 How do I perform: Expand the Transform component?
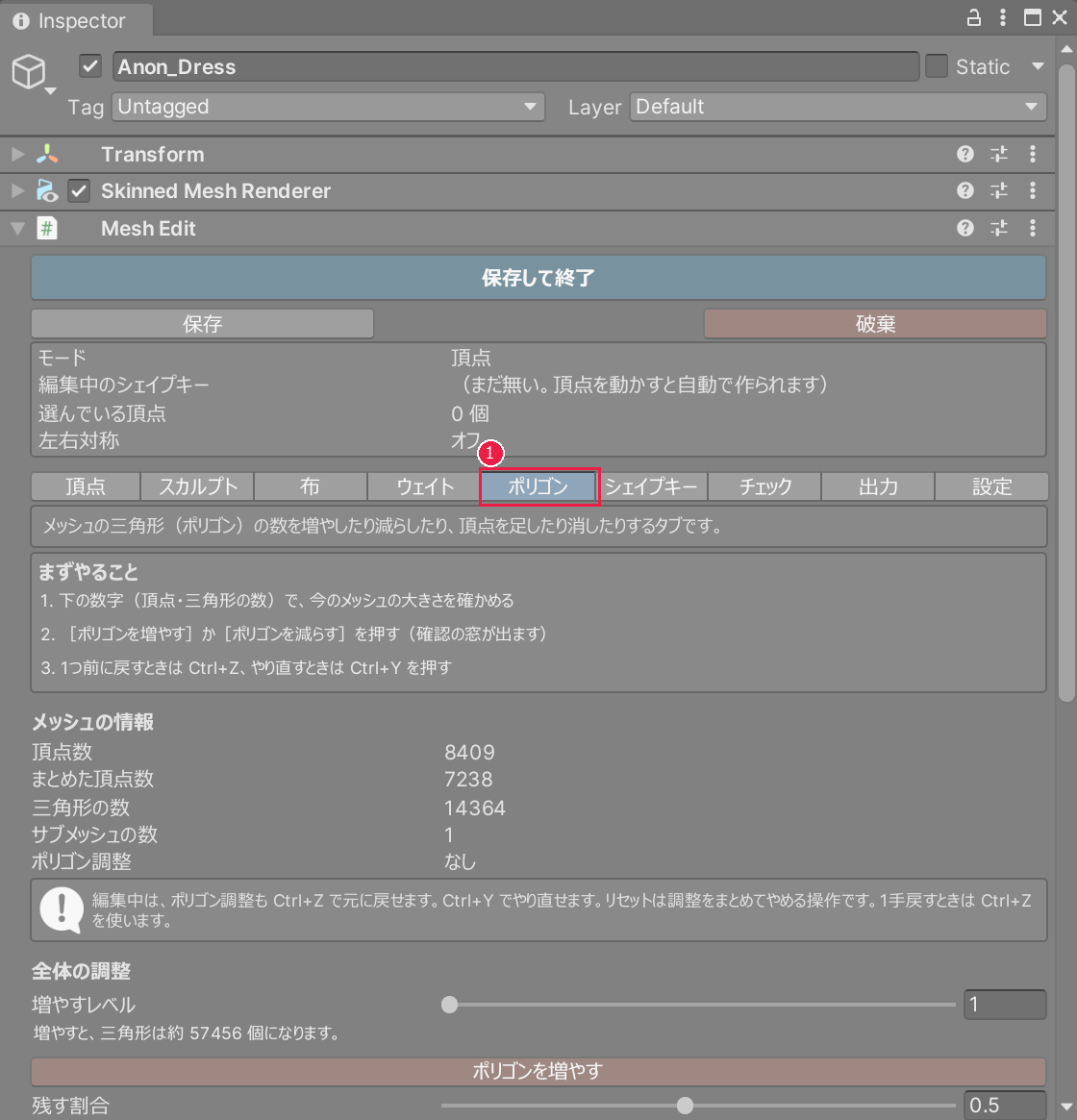(18, 154)
